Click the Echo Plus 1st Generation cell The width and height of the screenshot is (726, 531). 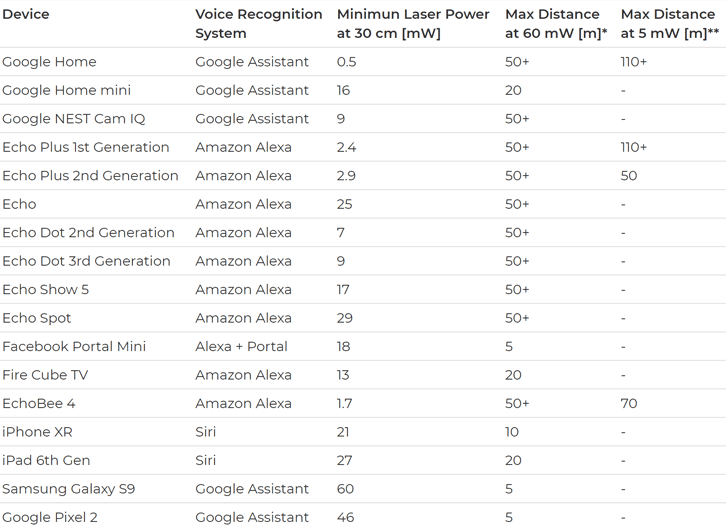(x=86, y=147)
